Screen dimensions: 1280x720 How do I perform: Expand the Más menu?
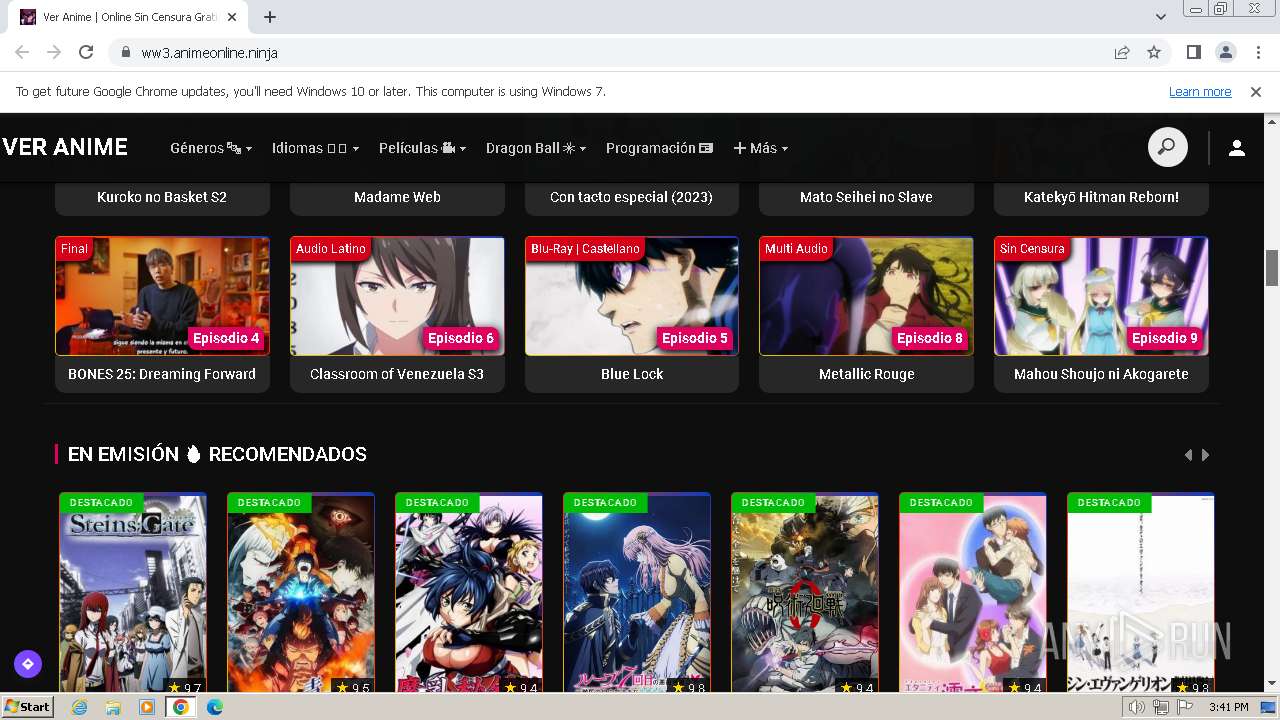click(761, 148)
